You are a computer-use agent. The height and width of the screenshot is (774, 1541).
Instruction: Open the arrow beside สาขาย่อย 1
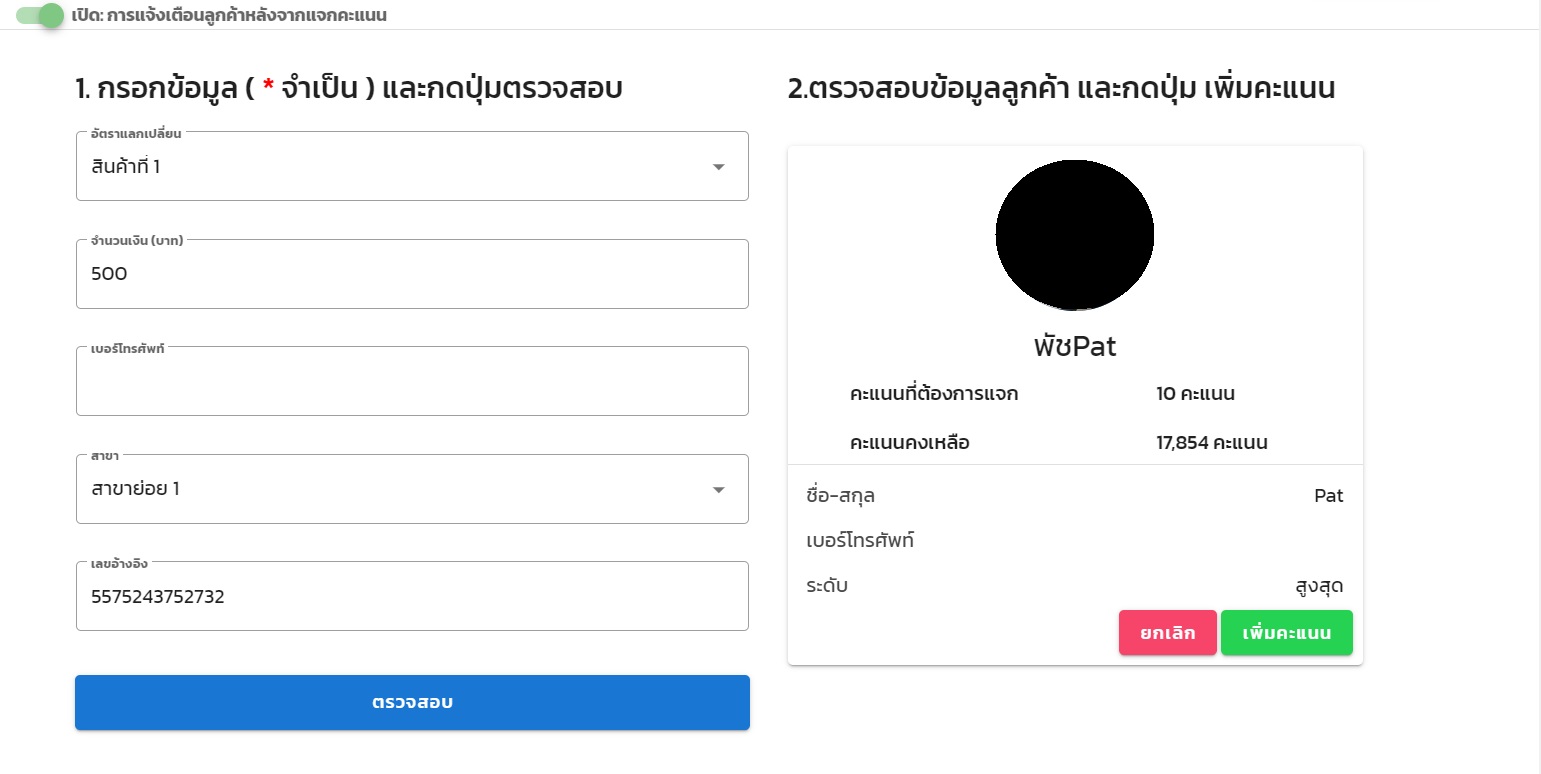tap(718, 489)
